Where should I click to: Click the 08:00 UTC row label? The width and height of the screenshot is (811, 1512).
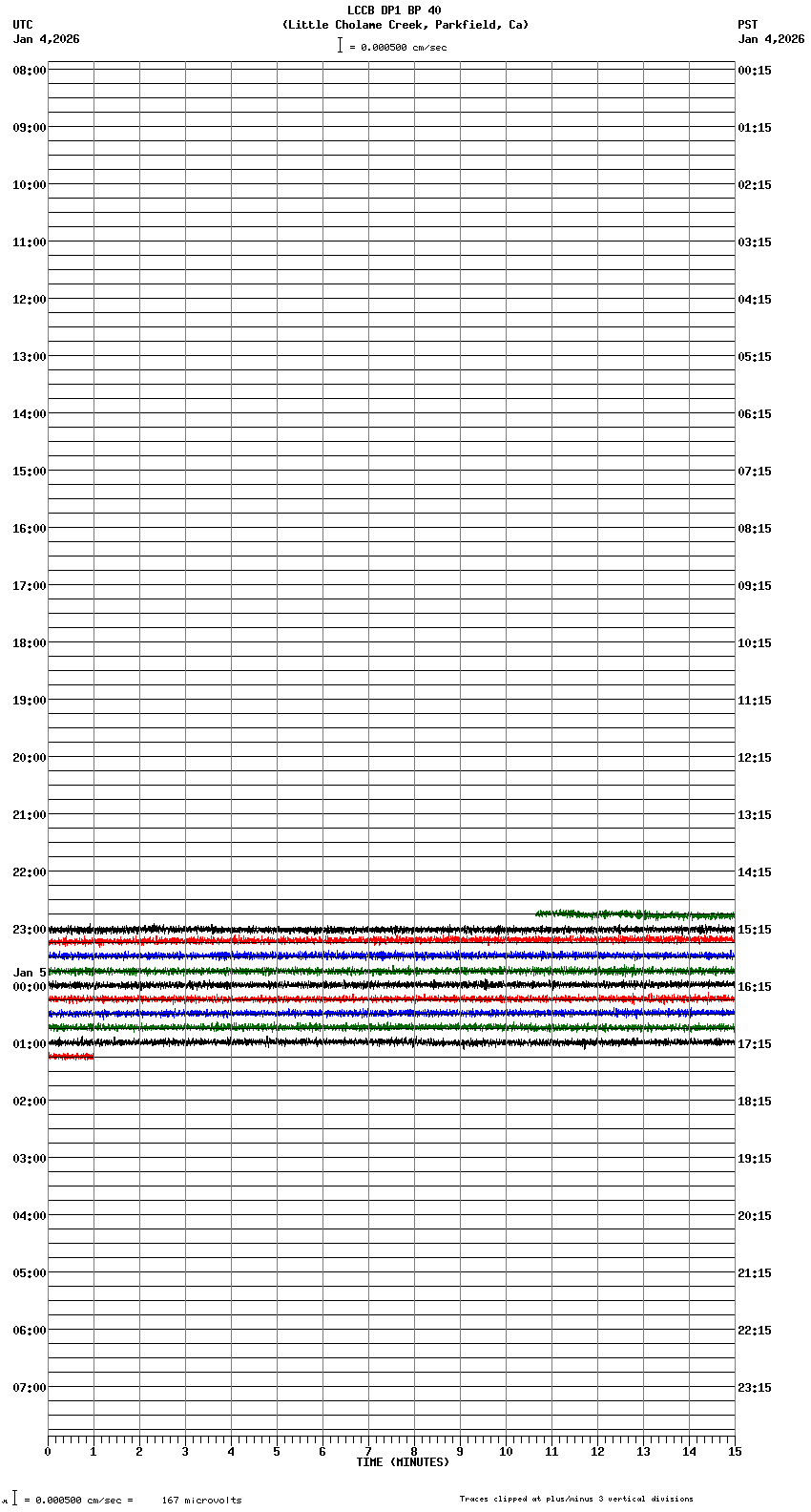coord(30,71)
